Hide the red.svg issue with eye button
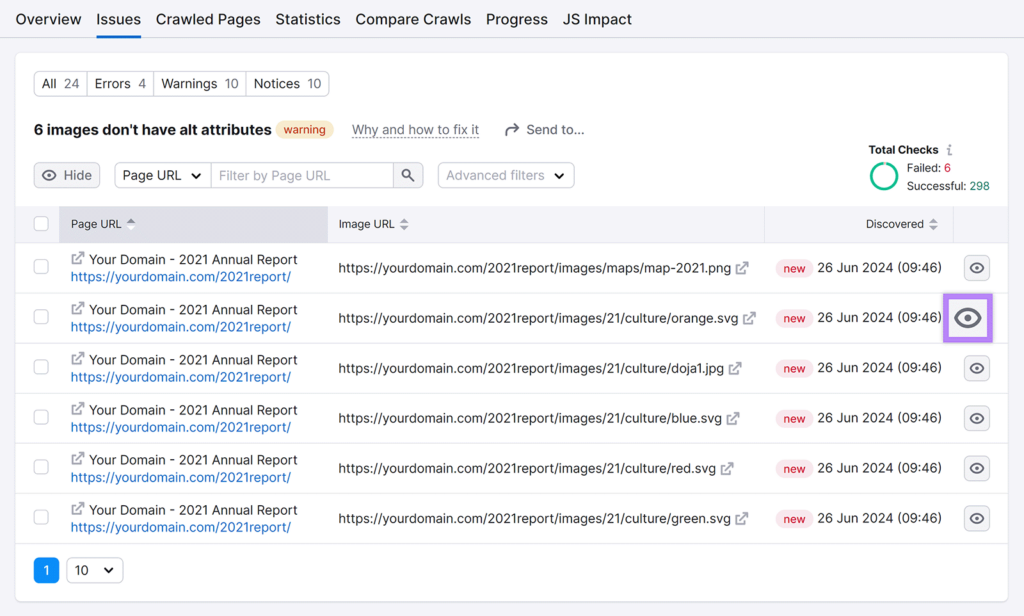 977,468
